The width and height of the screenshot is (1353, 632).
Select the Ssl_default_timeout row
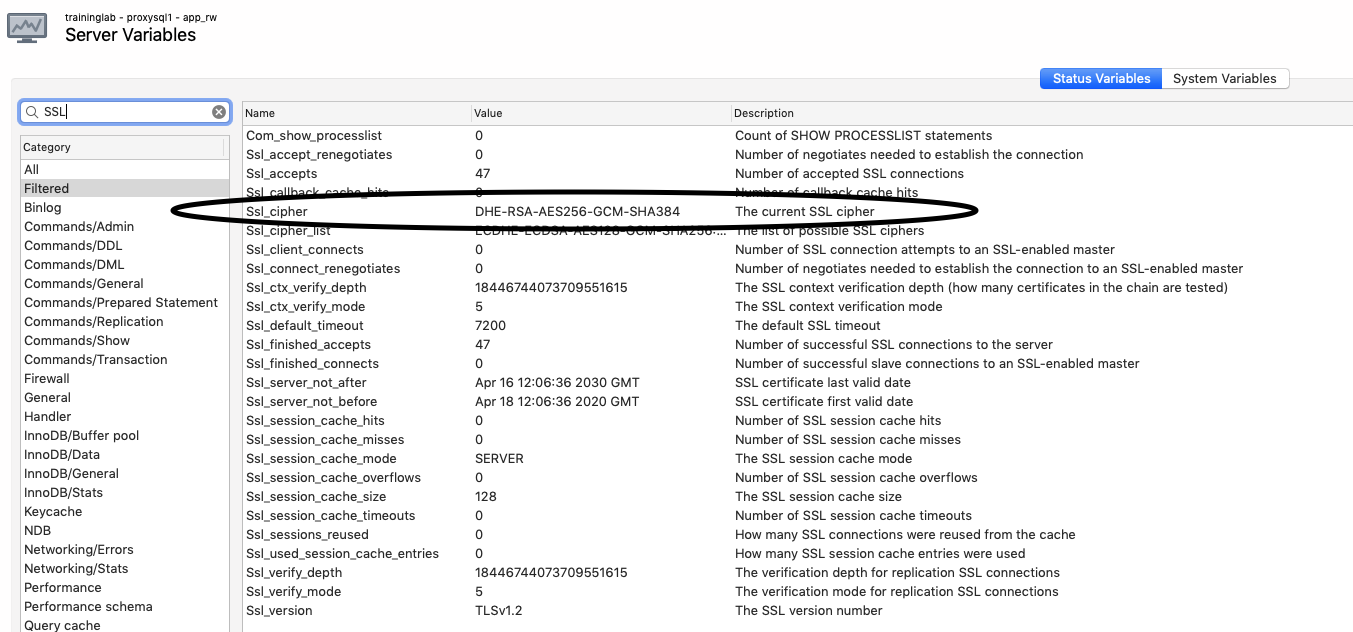(x=400, y=325)
